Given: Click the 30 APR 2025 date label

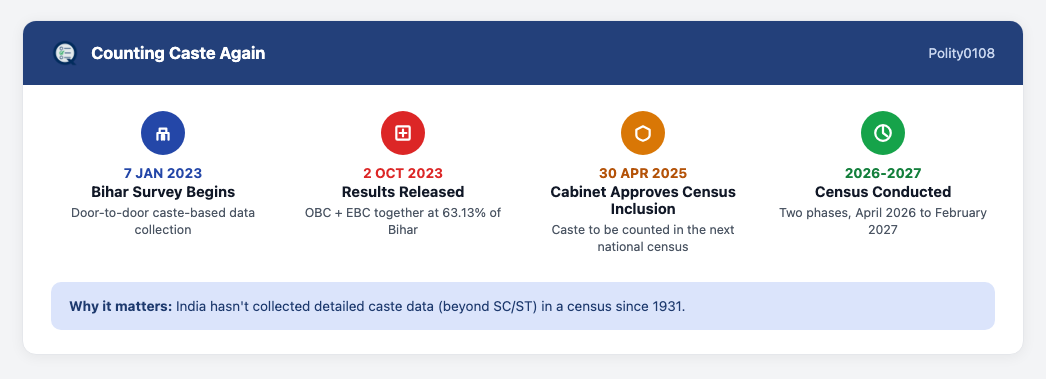Looking at the screenshot, I should 643,173.
